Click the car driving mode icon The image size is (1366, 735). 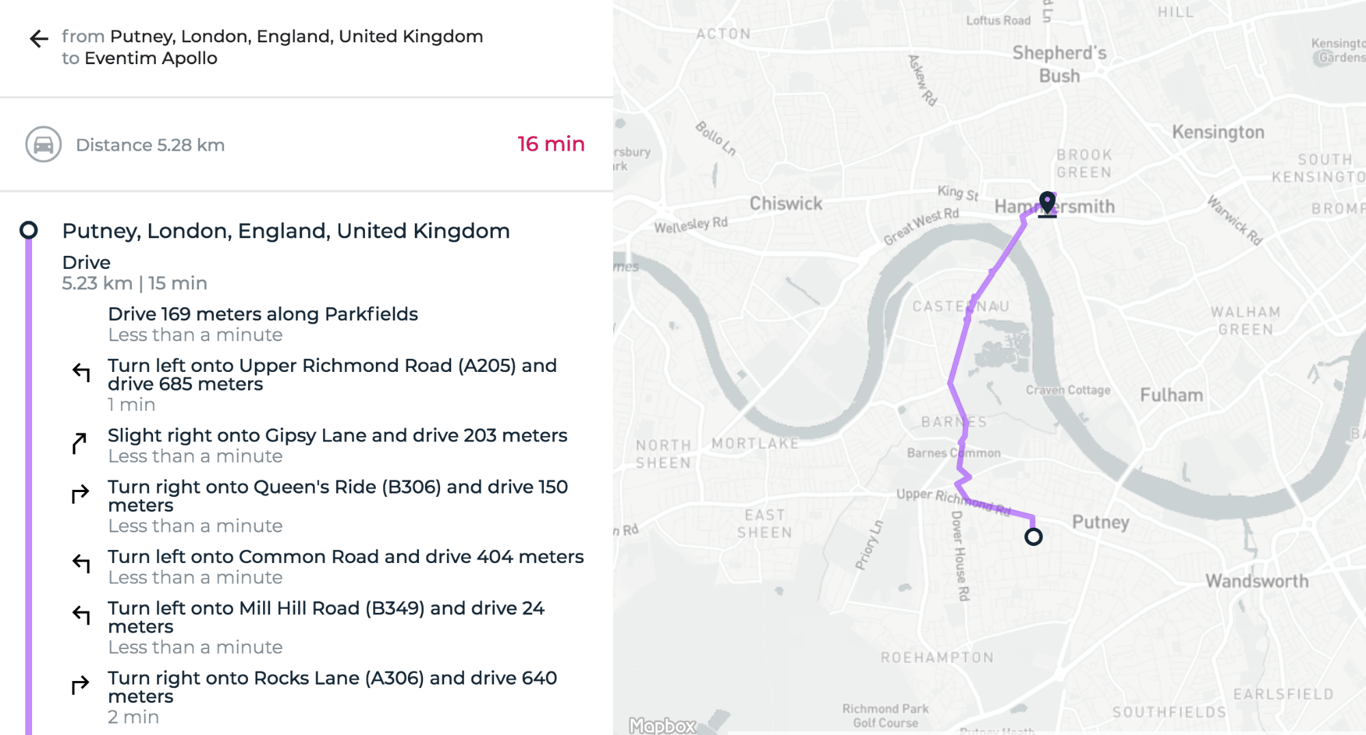44,145
